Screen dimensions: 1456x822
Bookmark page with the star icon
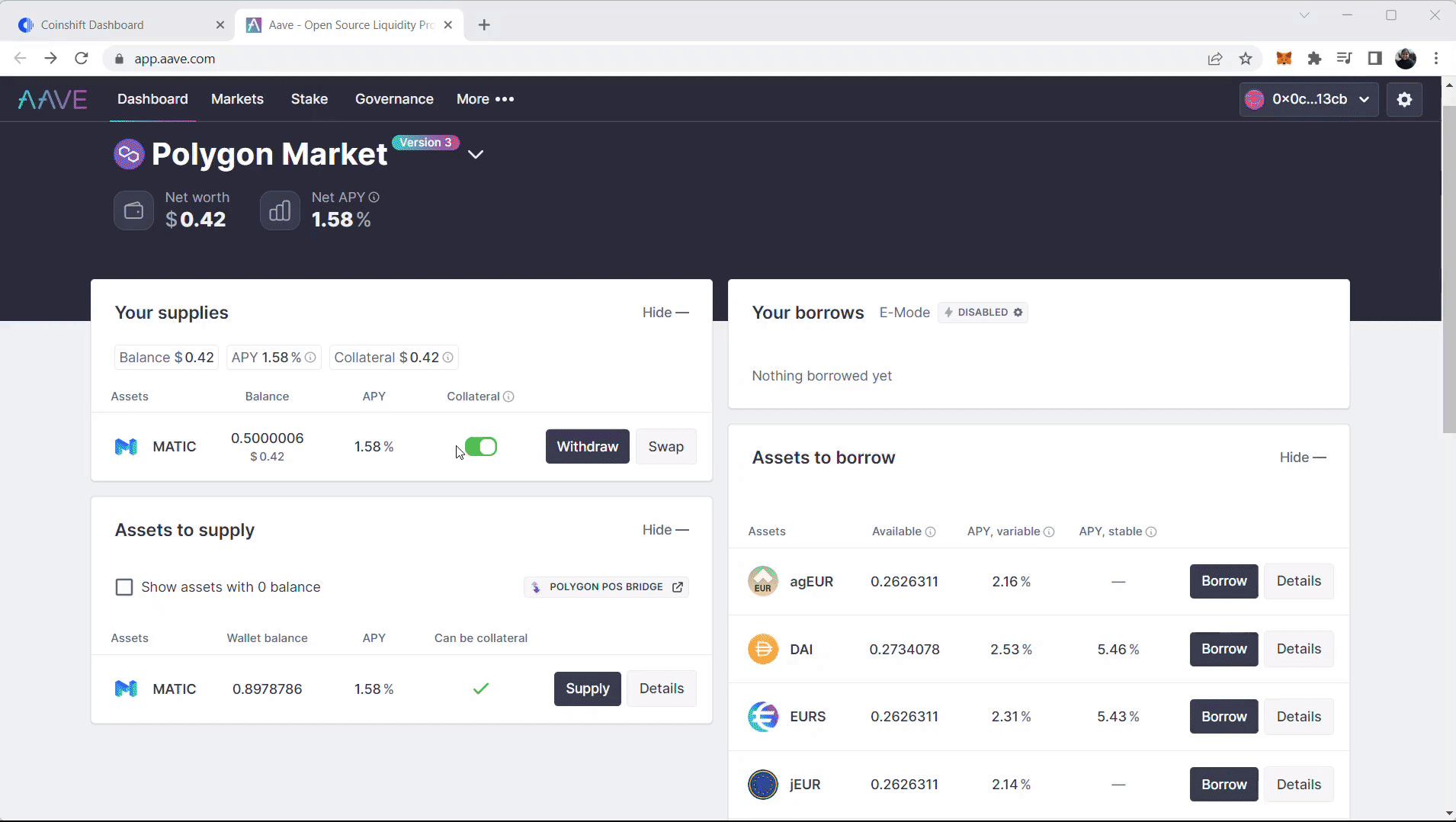1246,59
